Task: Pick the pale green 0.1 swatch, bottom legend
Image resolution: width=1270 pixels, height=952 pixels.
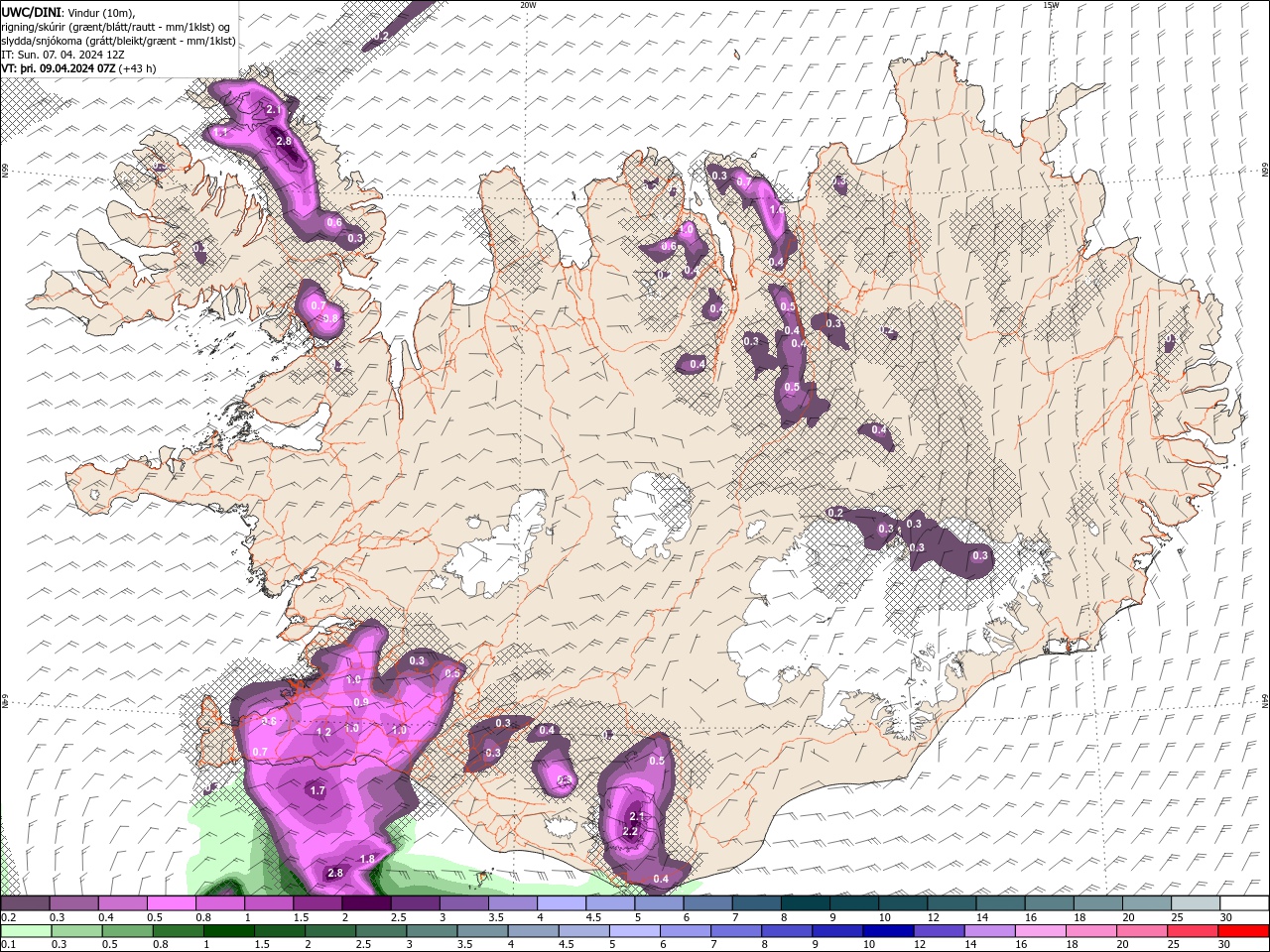Action: tap(25, 931)
